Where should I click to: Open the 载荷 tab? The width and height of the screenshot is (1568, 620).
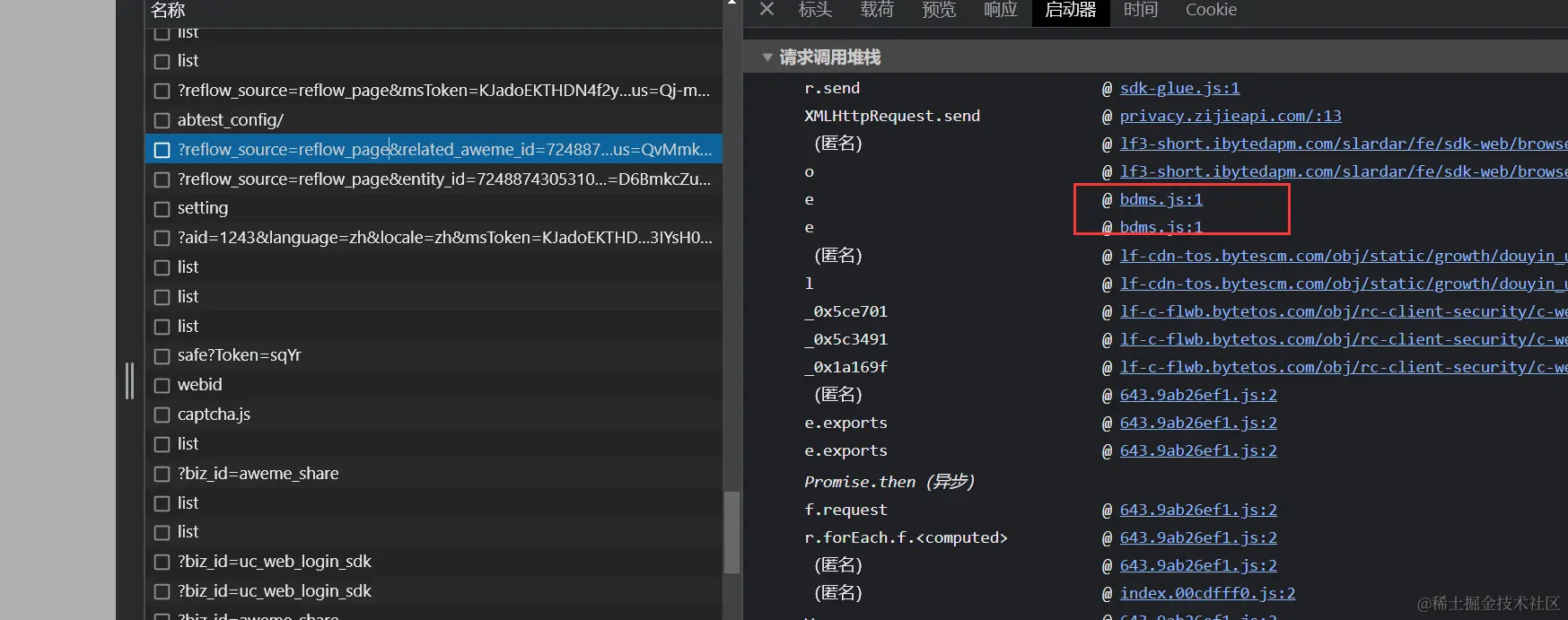click(876, 9)
